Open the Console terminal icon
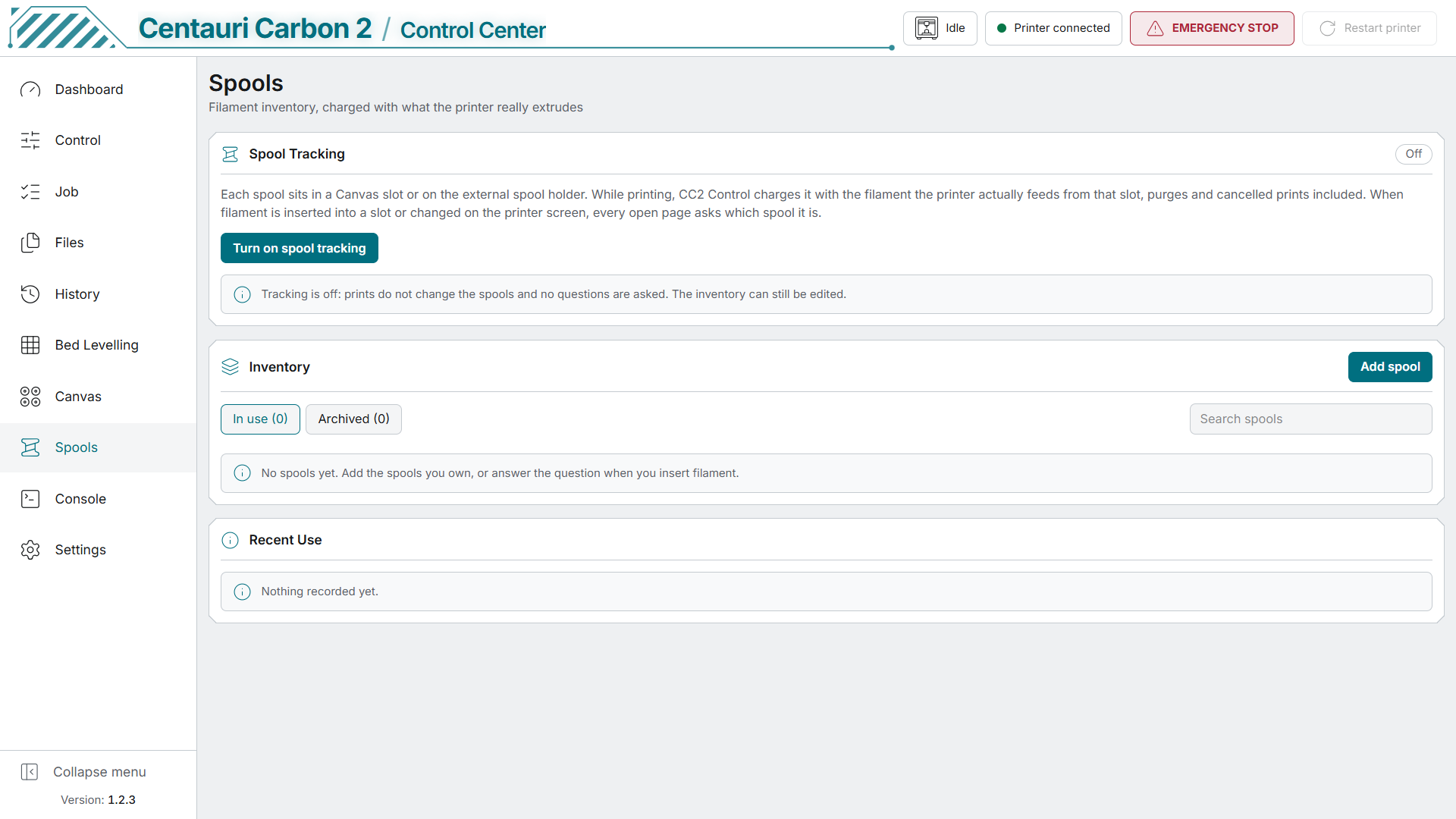The height and width of the screenshot is (819, 1456). coord(30,499)
